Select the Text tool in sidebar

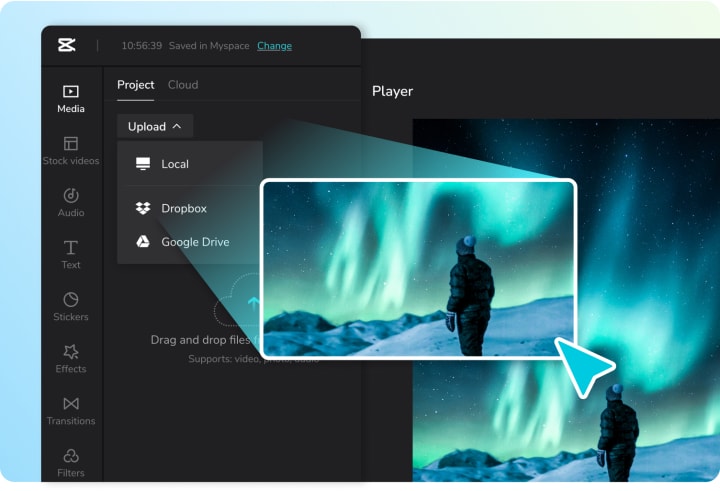pos(71,254)
